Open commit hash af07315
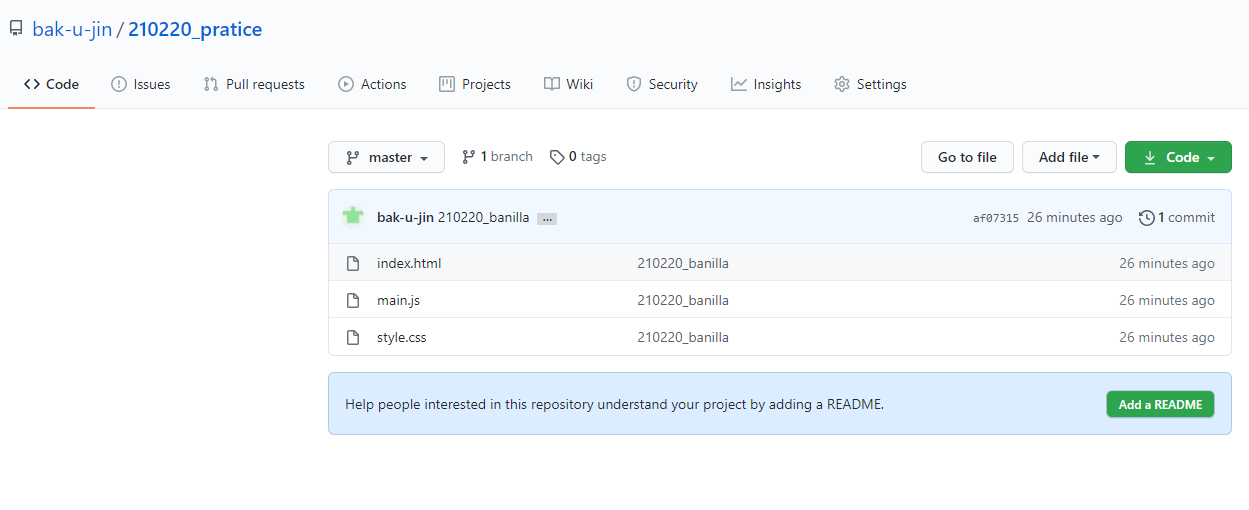The height and width of the screenshot is (510, 1249). pyautogui.click(x=996, y=218)
